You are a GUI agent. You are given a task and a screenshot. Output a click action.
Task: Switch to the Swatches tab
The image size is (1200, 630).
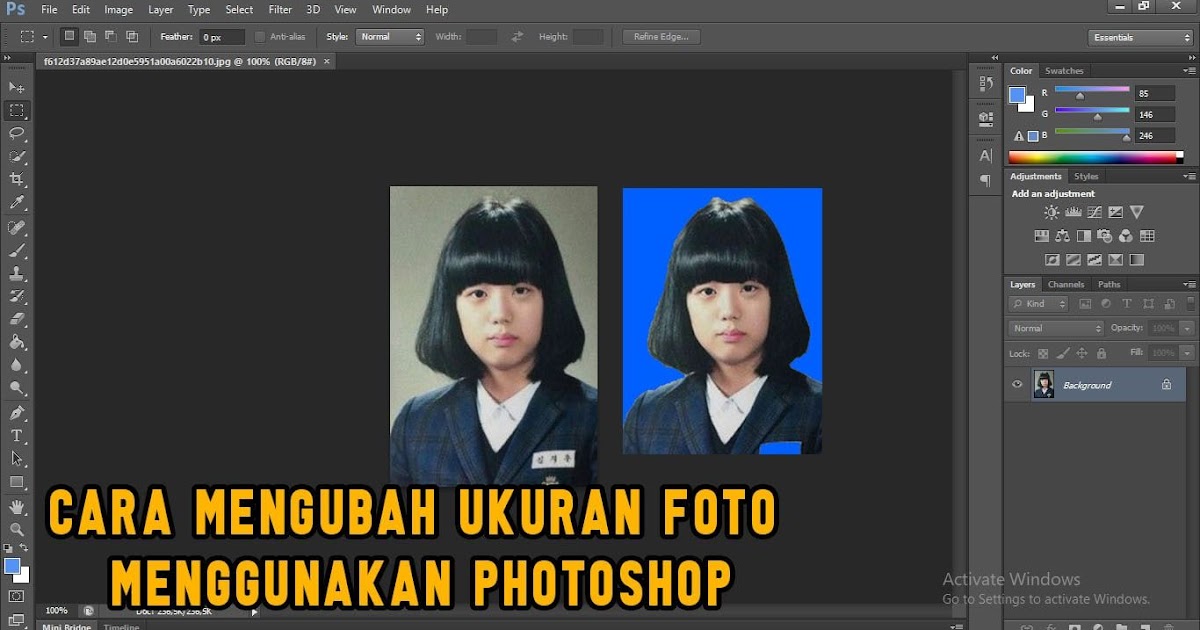coord(1064,71)
